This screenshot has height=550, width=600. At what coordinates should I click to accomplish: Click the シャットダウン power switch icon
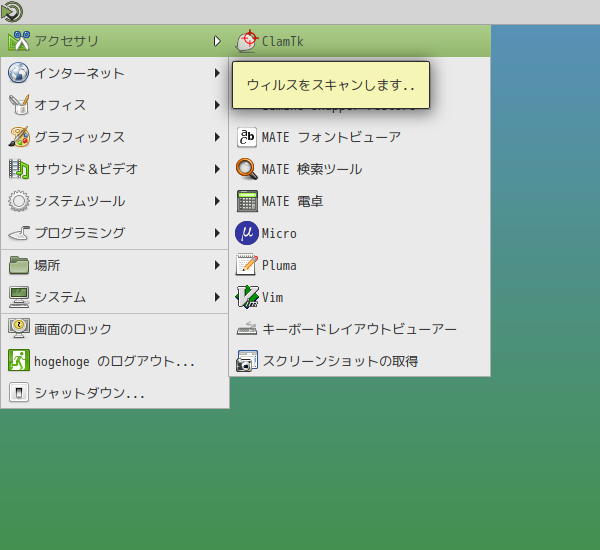coord(19,393)
